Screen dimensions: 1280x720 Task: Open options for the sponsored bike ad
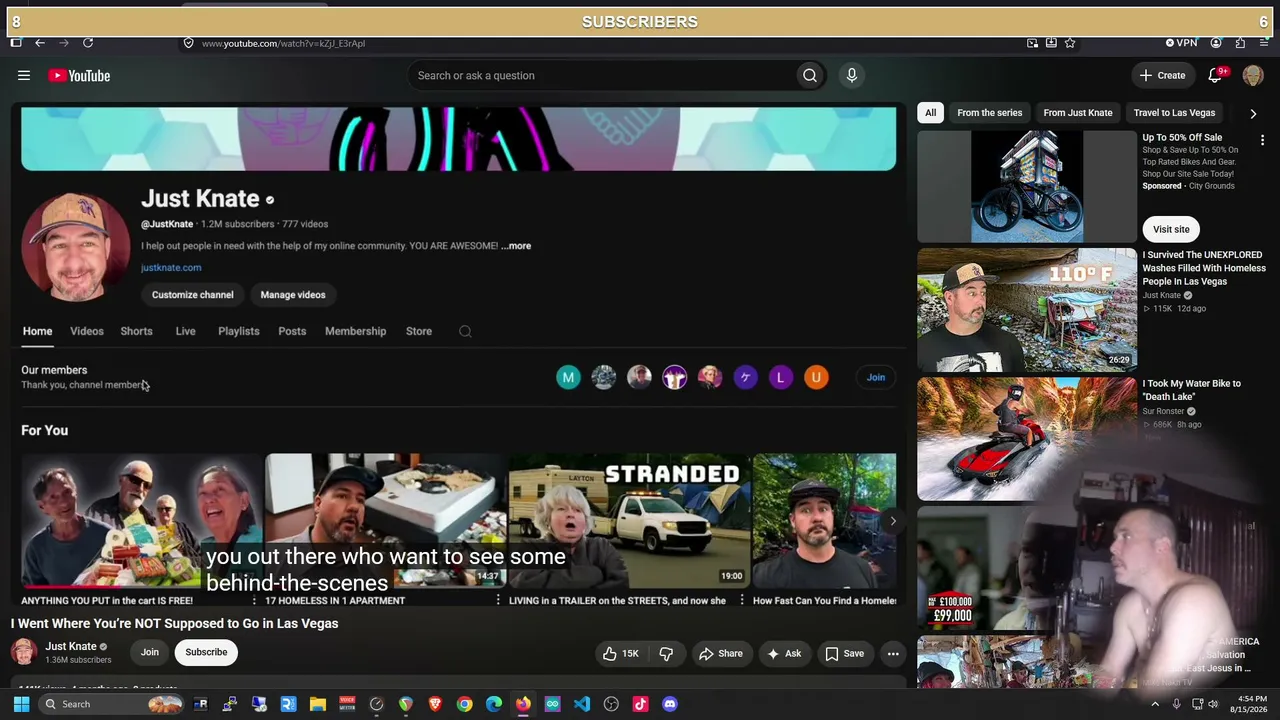coord(1262,141)
